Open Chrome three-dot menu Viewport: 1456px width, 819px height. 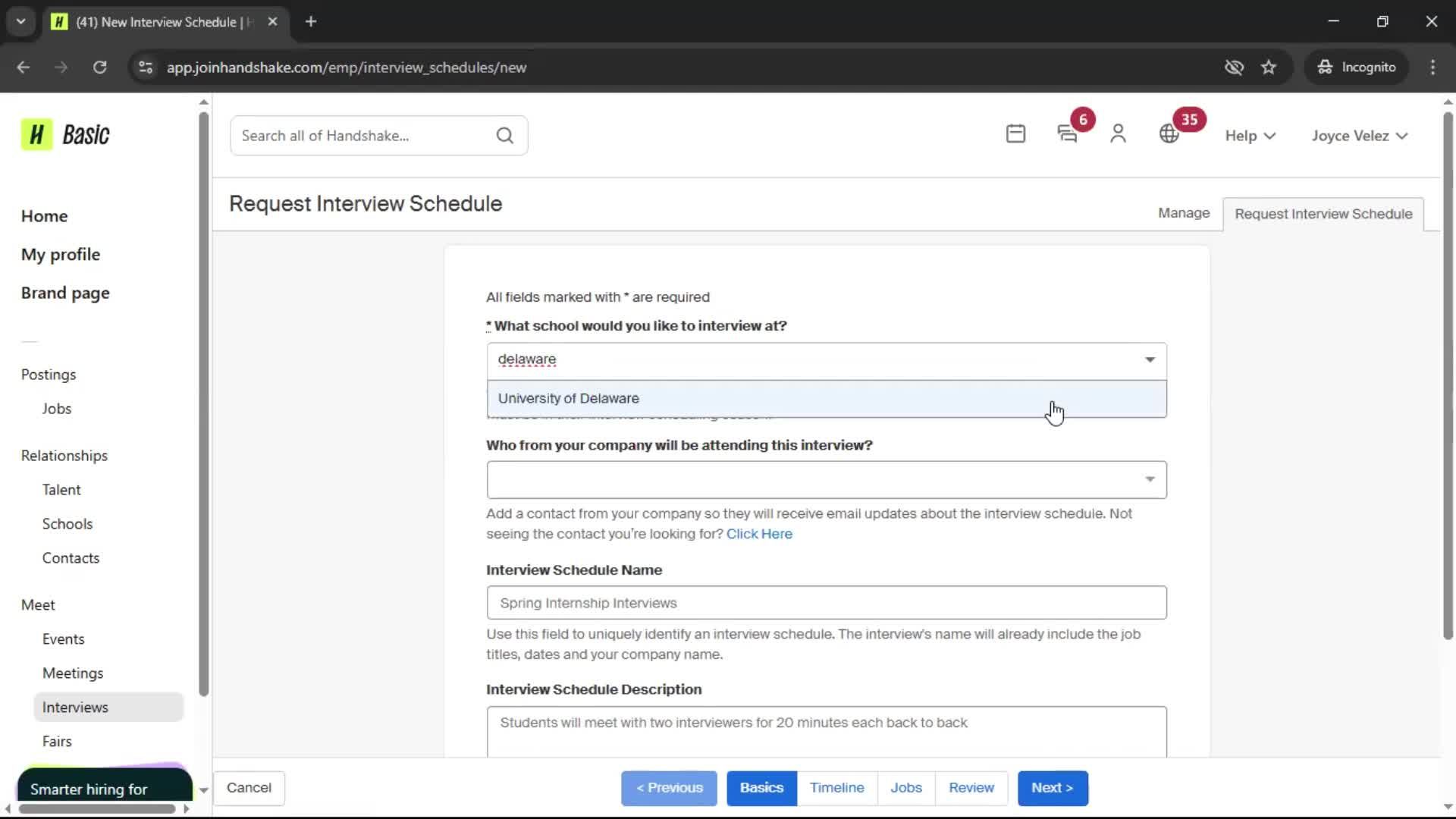[1432, 67]
